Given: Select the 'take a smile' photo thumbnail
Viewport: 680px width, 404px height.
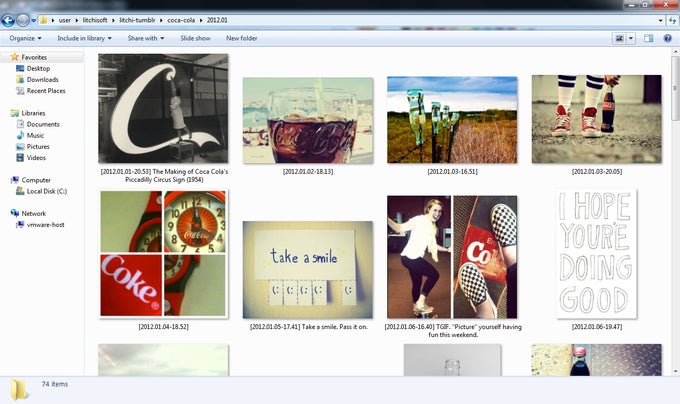Looking at the screenshot, I should pyautogui.click(x=308, y=270).
